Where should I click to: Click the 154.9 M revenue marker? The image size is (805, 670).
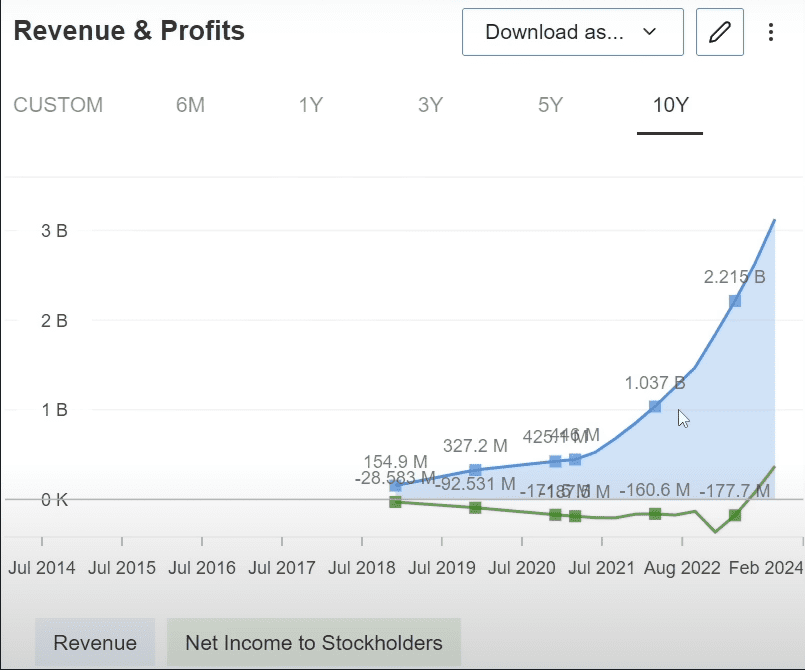(395, 485)
